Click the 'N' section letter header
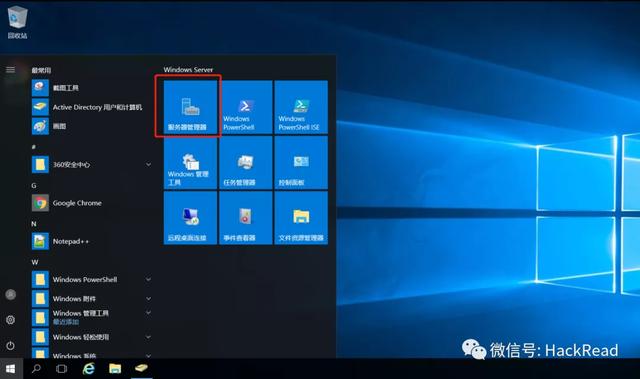This screenshot has width=640, height=379. pos(34,224)
